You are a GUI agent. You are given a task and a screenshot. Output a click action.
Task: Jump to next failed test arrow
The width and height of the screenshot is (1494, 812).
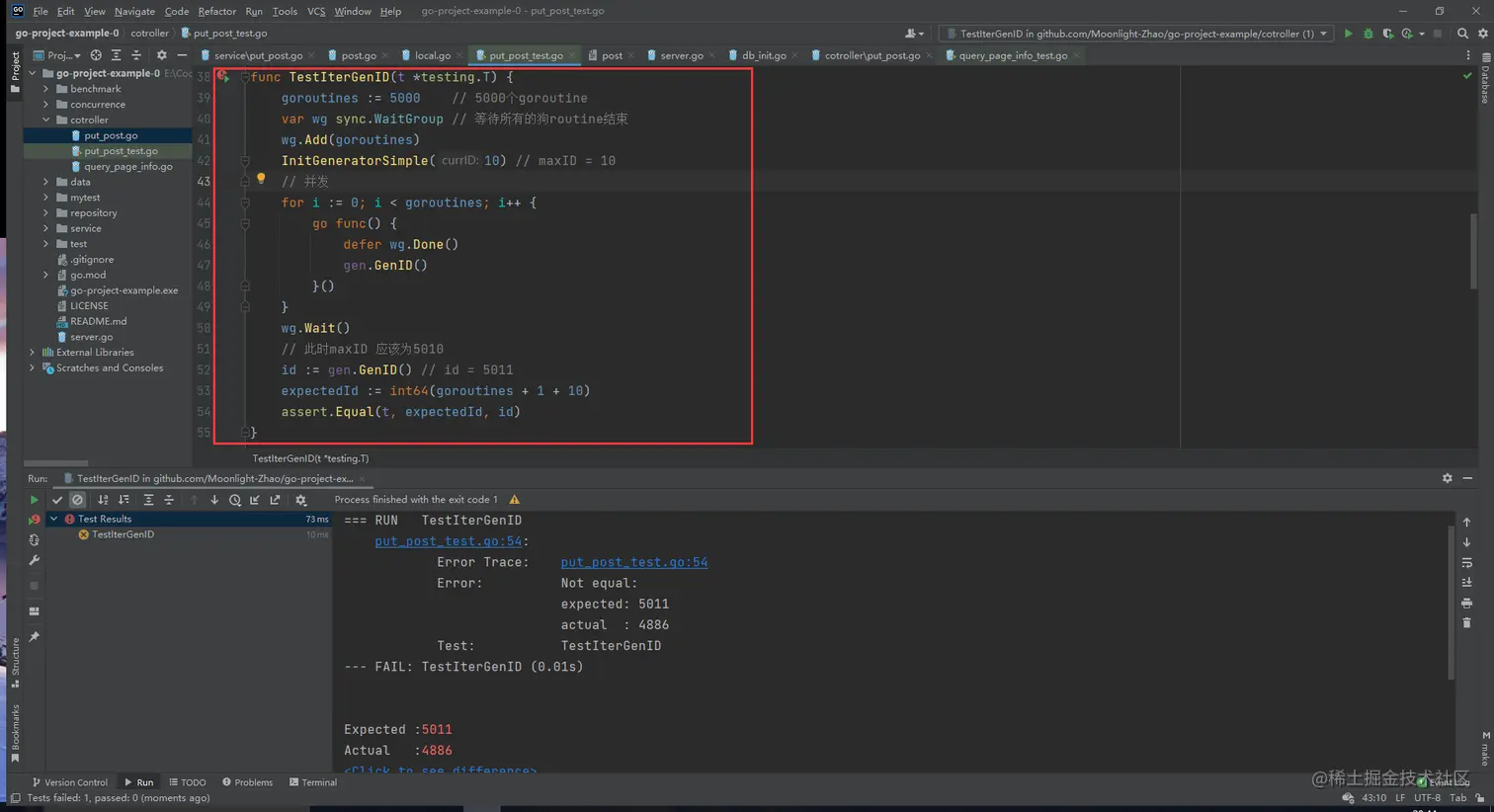pos(214,500)
